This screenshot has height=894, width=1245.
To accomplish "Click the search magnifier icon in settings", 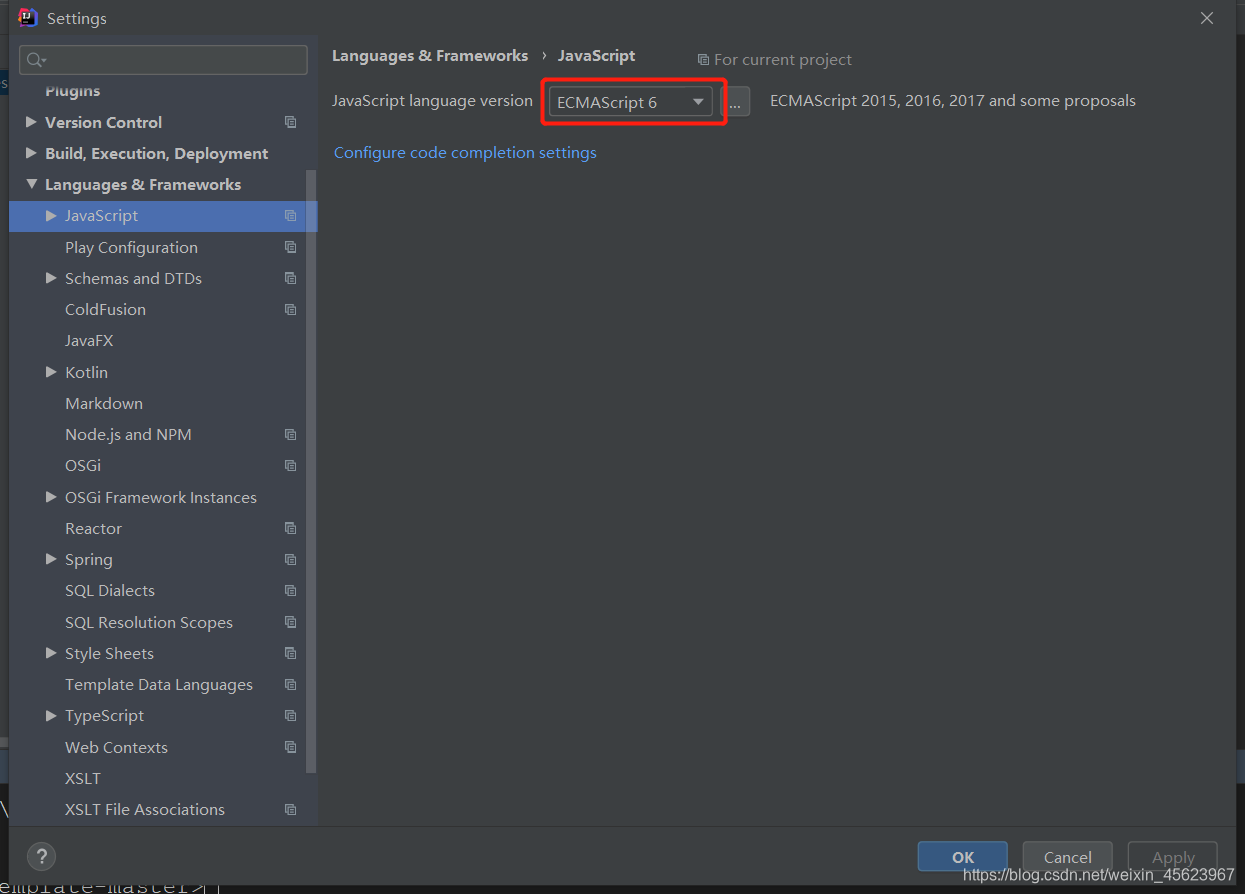I will click(x=36, y=60).
